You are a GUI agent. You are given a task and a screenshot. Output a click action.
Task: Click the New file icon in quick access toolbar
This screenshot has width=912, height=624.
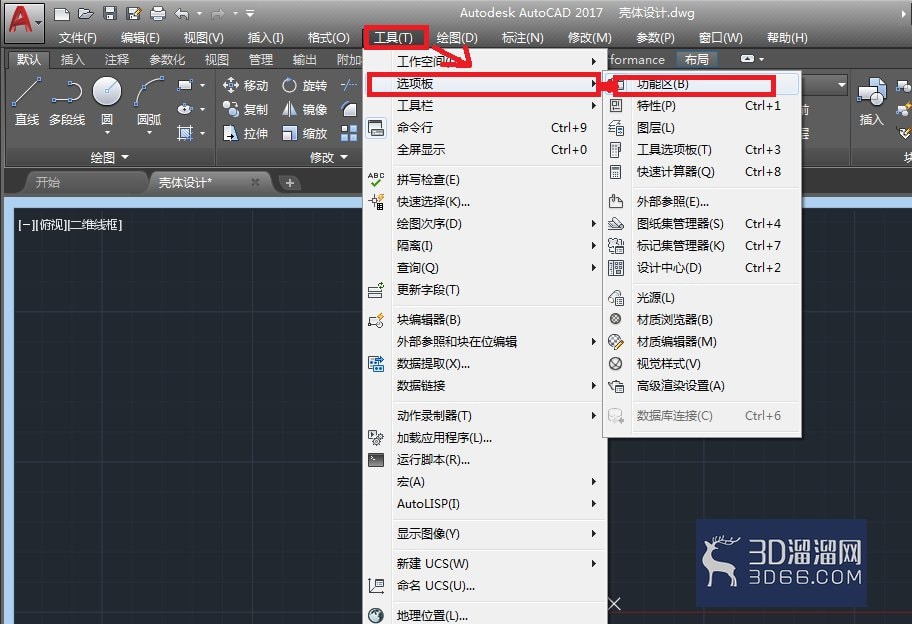pyautogui.click(x=62, y=13)
